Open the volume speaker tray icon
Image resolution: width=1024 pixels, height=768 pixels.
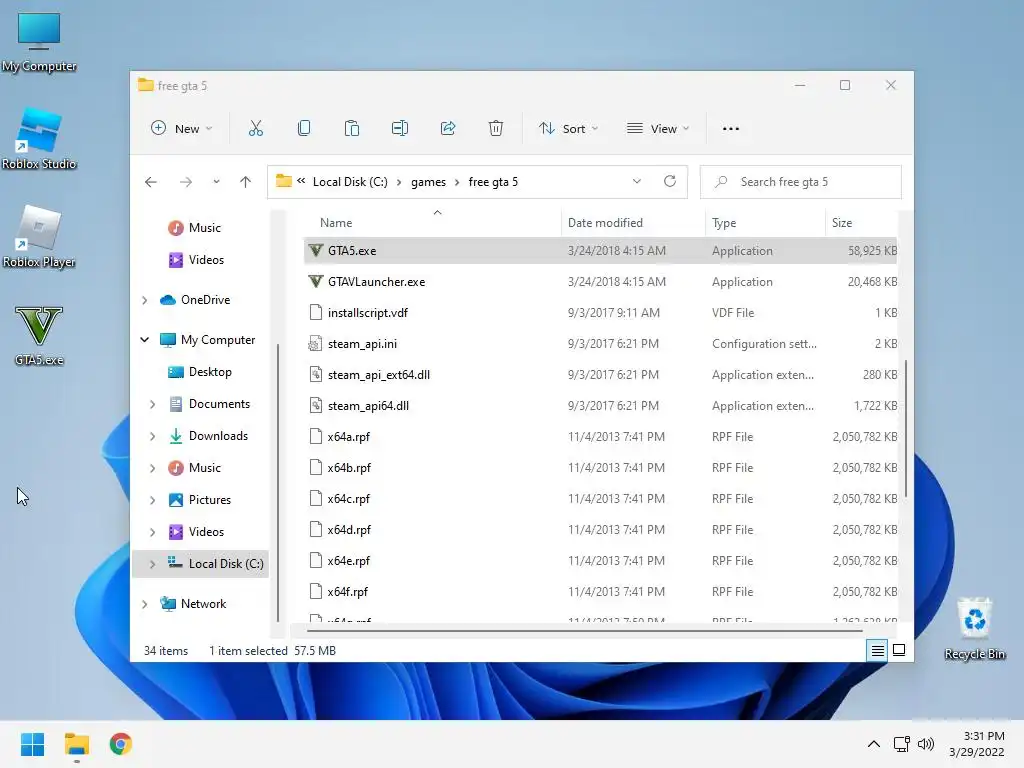[926, 744]
